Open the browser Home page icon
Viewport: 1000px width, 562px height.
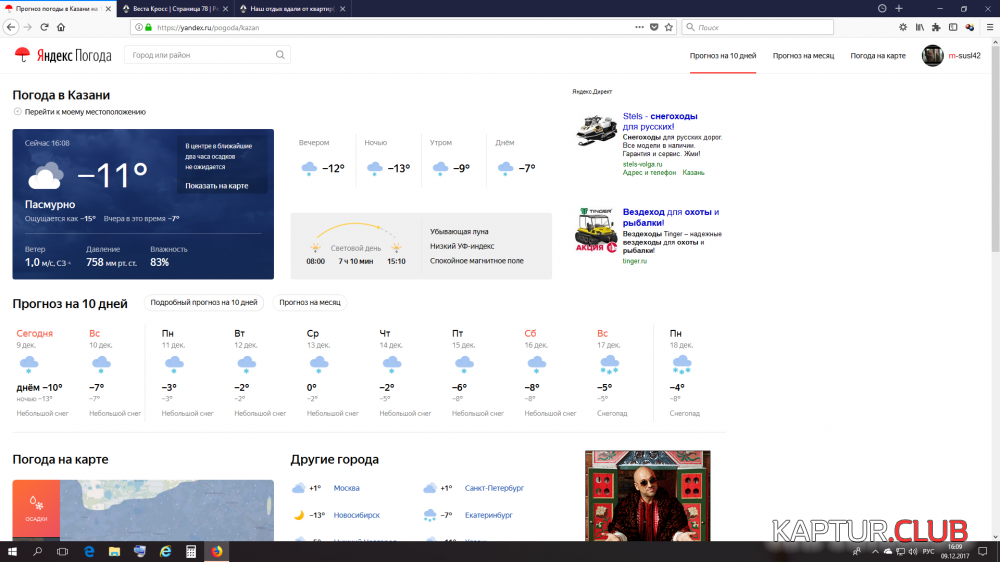coord(61,27)
